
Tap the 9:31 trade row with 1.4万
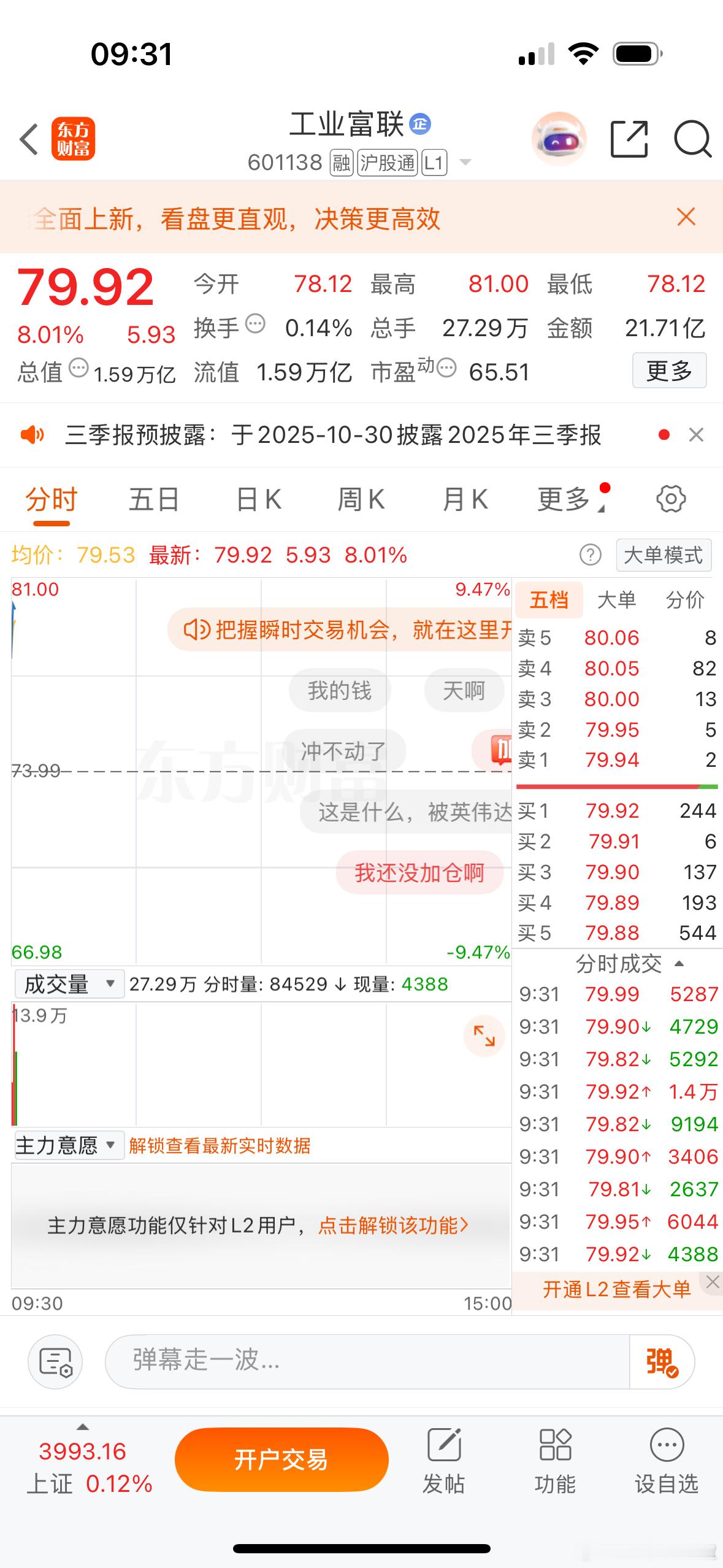coord(617,1091)
